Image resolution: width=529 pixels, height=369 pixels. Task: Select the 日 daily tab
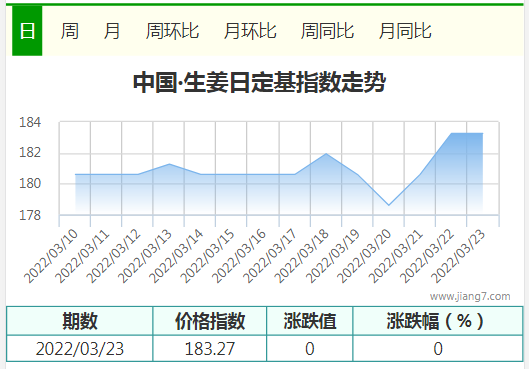(27, 31)
